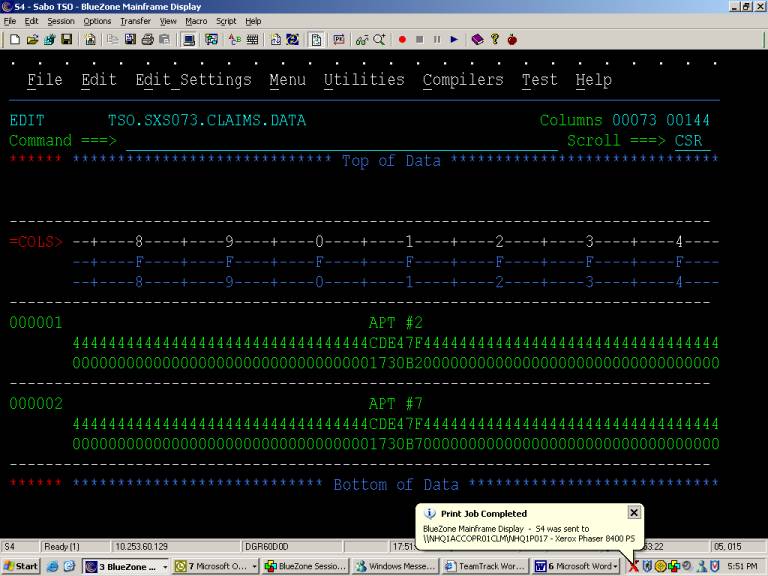Select ISPF Edit_Settings action bar item
The height and width of the screenshot is (576, 768).
pos(193,80)
